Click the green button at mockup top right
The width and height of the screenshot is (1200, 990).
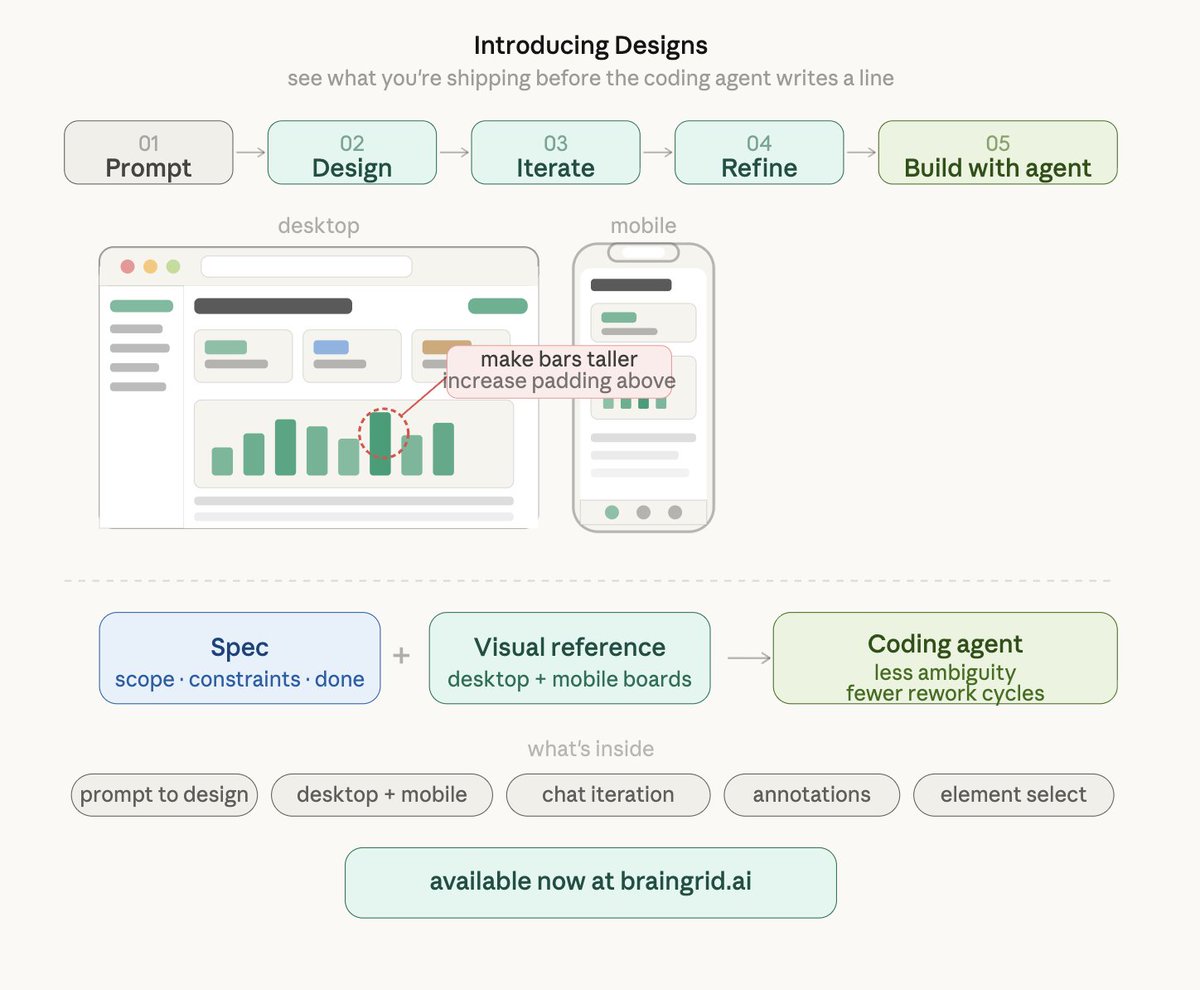pos(497,306)
